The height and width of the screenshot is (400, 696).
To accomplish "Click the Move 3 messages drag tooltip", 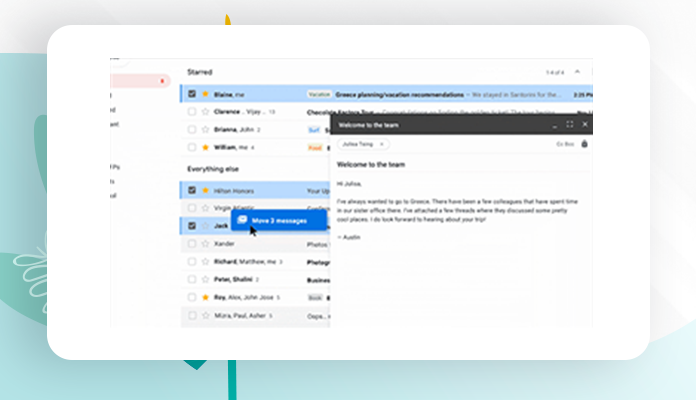I will coord(279,220).
